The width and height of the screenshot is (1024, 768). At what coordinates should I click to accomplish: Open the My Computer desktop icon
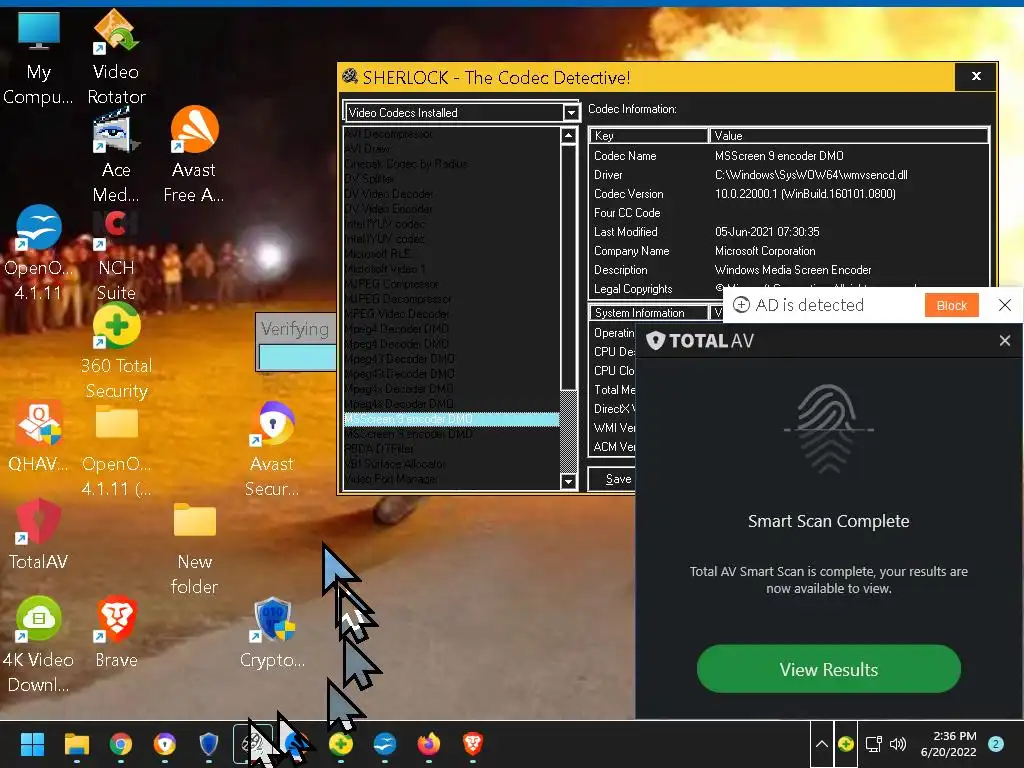click(38, 57)
